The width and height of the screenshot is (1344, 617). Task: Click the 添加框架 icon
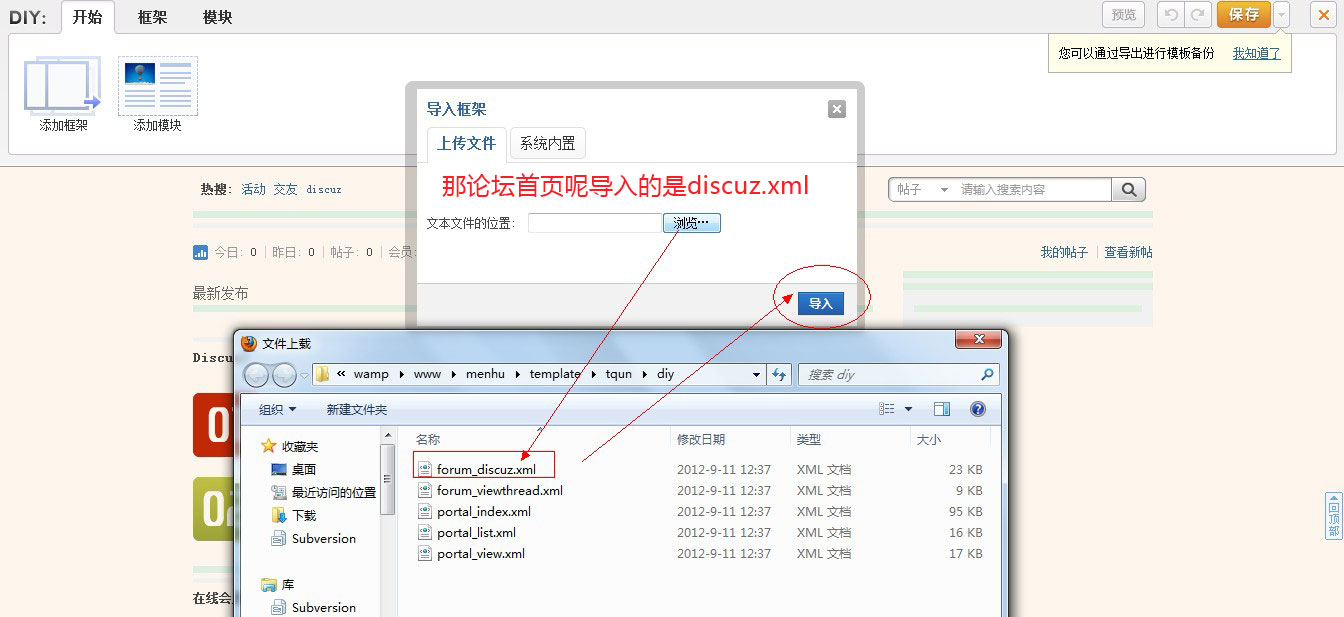[63, 87]
